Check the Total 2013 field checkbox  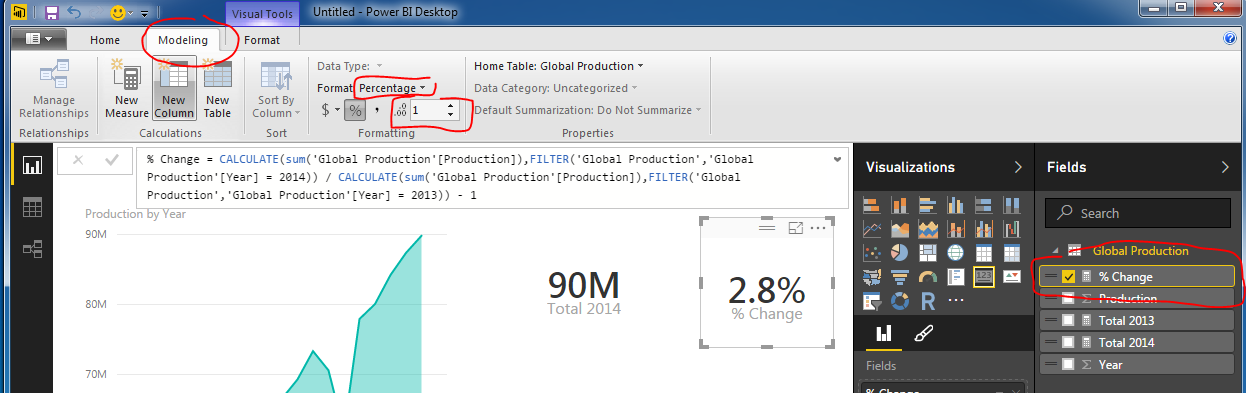click(x=1068, y=321)
